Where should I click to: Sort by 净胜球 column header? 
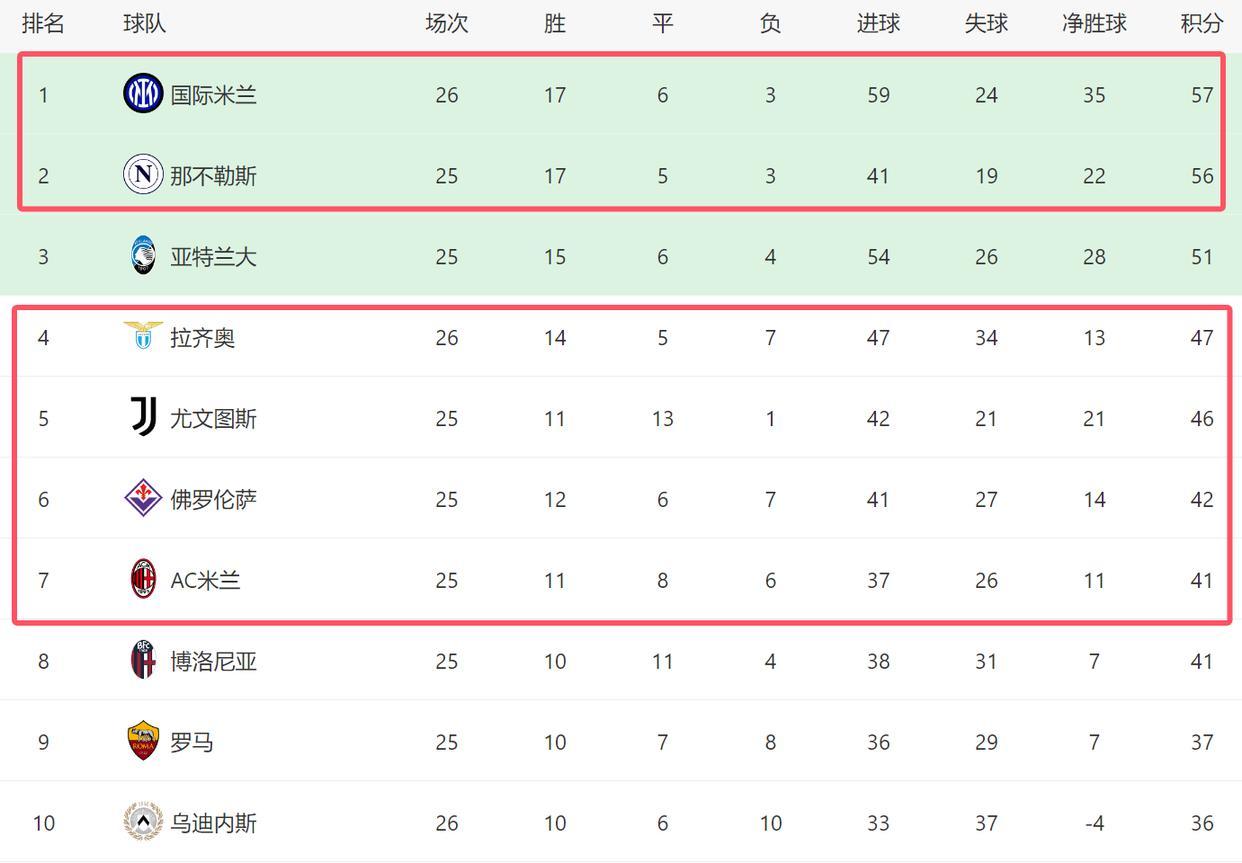(x=1094, y=24)
